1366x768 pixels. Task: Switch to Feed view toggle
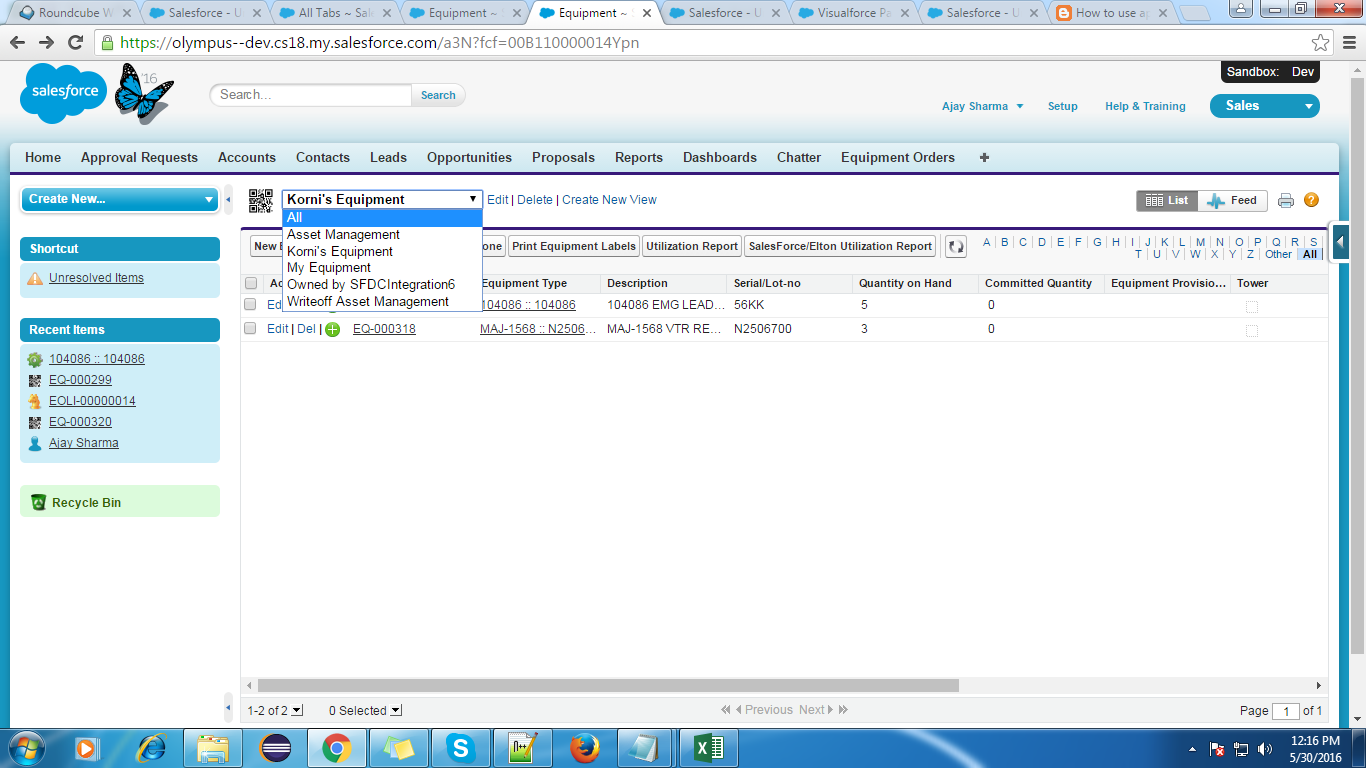tap(1232, 201)
